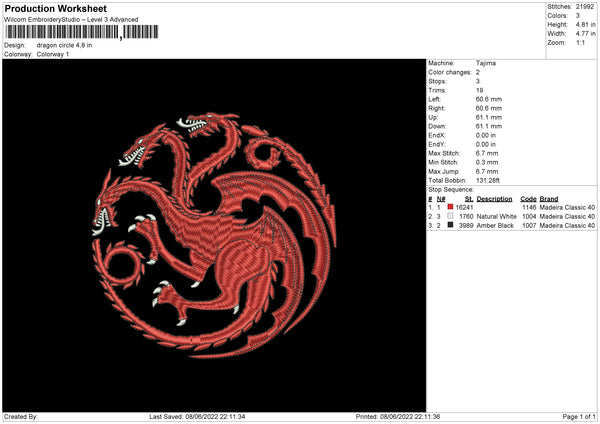
Task: Click the 'Natural White' description
Action: click(x=497, y=217)
